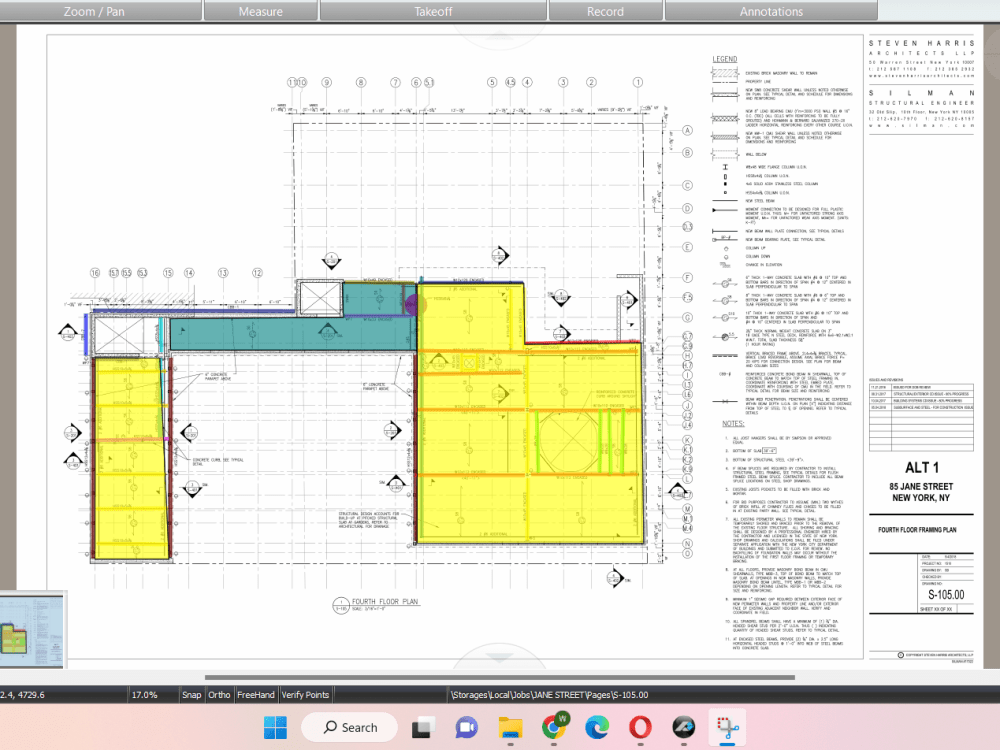Switch to Google Chrome in taskbar

tap(554, 727)
